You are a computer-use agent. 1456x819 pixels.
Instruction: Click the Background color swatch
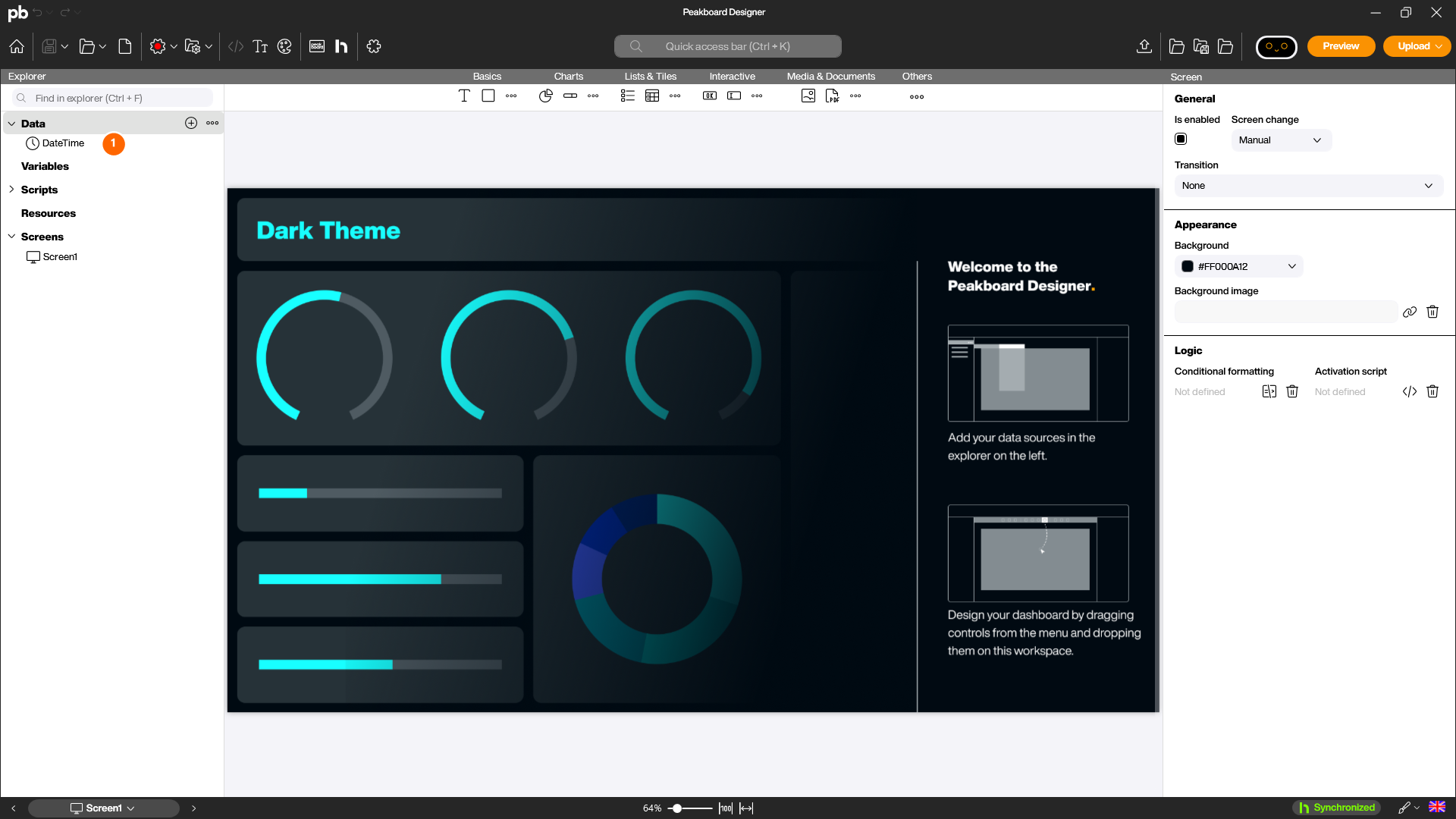pyautogui.click(x=1188, y=266)
